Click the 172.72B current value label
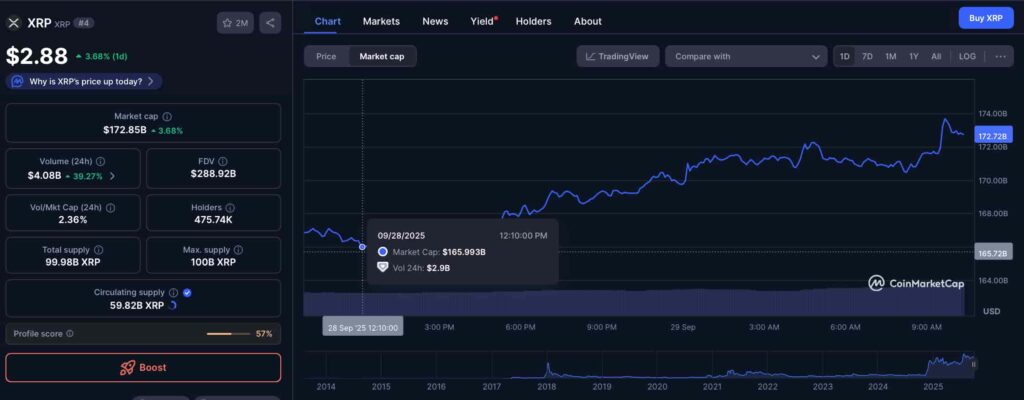The width and height of the screenshot is (1024, 400). point(993,136)
